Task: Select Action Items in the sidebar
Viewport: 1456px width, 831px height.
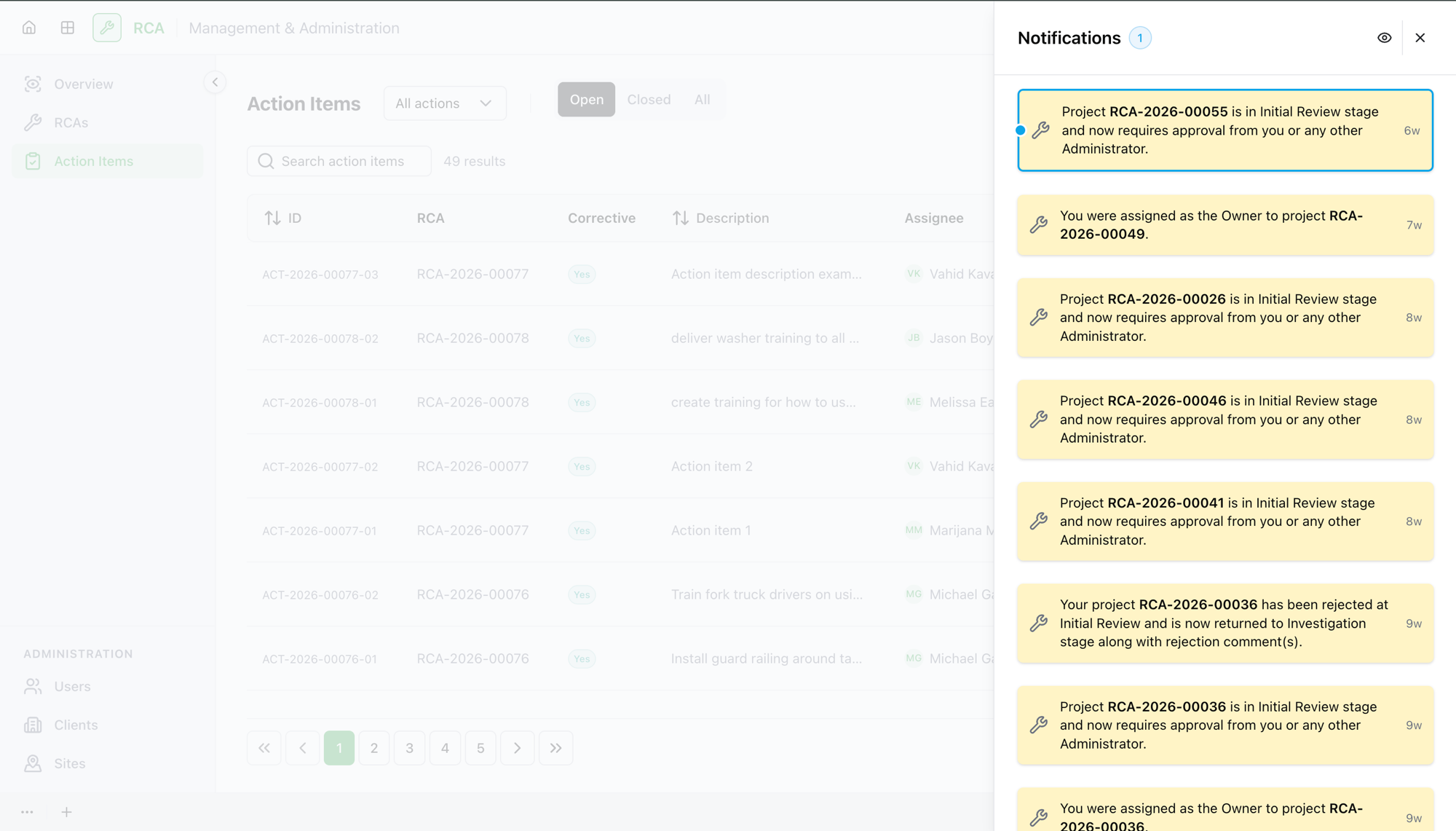Action: (x=108, y=161)
